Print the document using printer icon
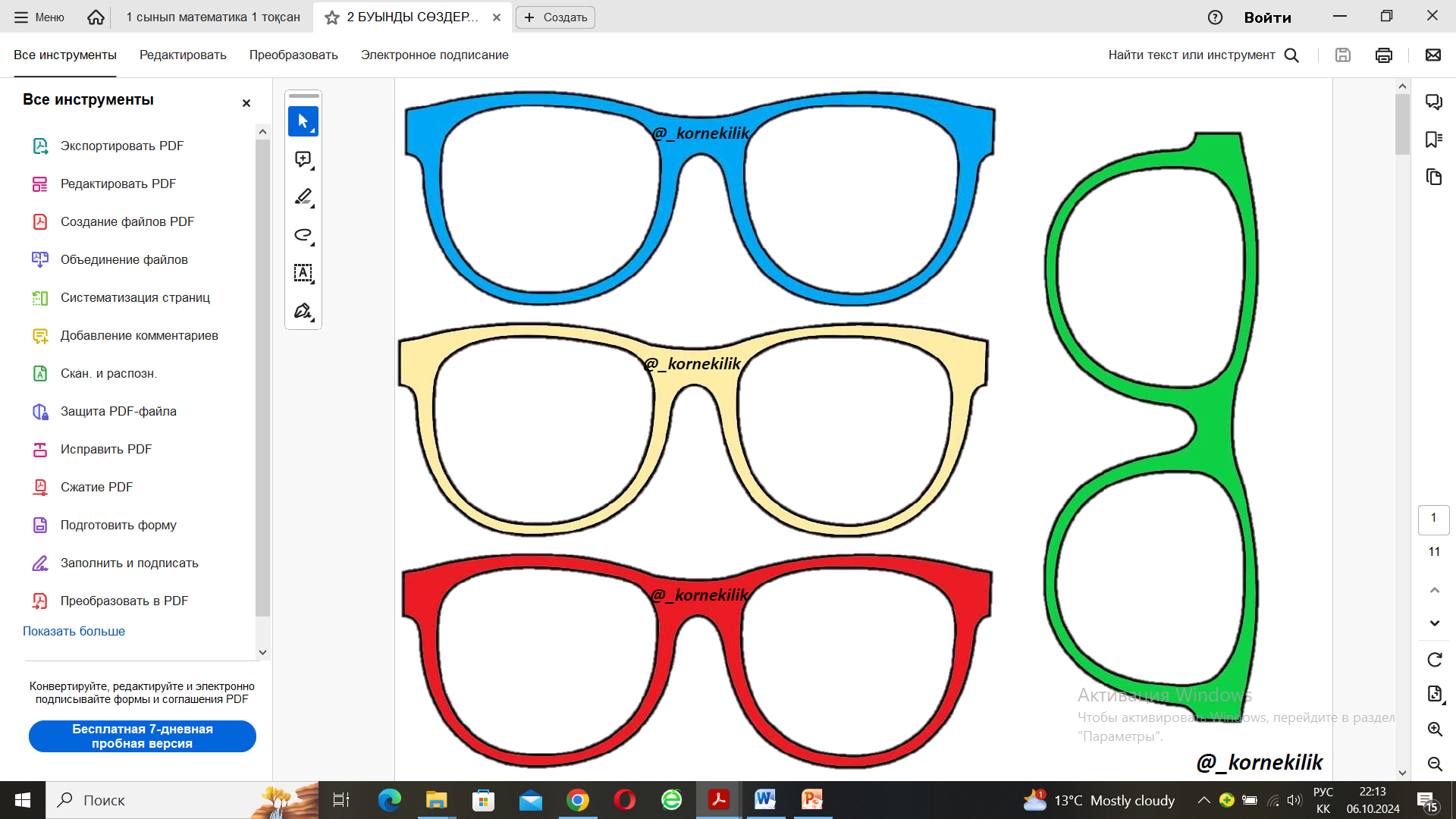The height and width of the screenshot is (819, 1456). (x=1383, y=55)
